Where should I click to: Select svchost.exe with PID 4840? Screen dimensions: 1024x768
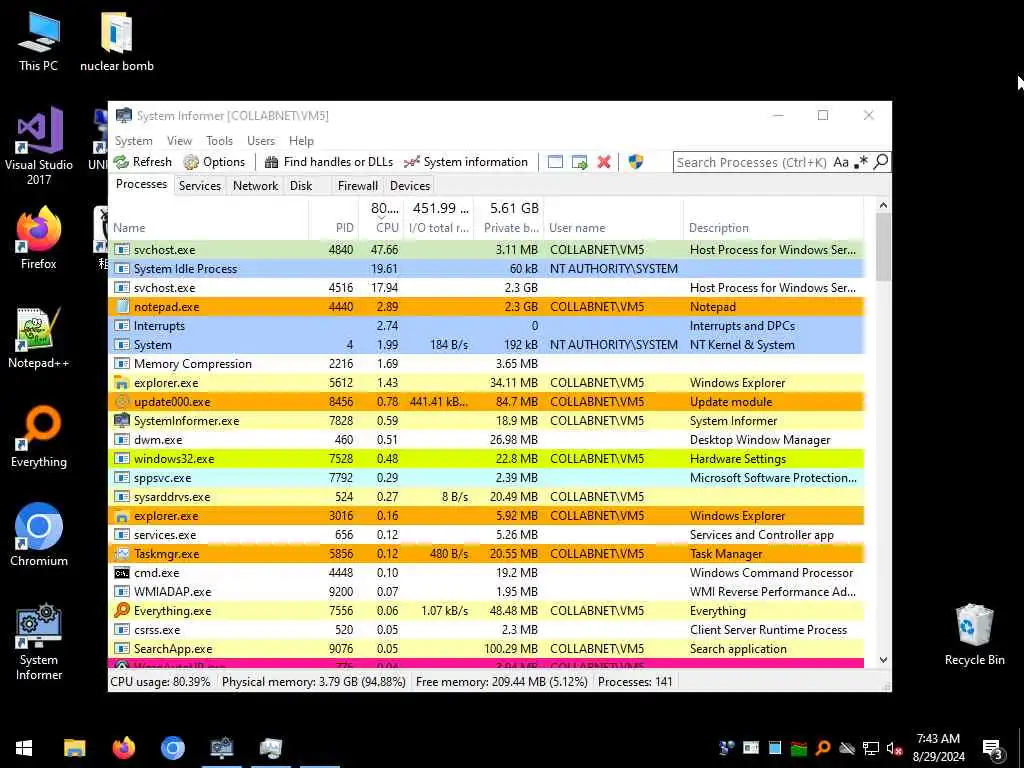[487, 249]
